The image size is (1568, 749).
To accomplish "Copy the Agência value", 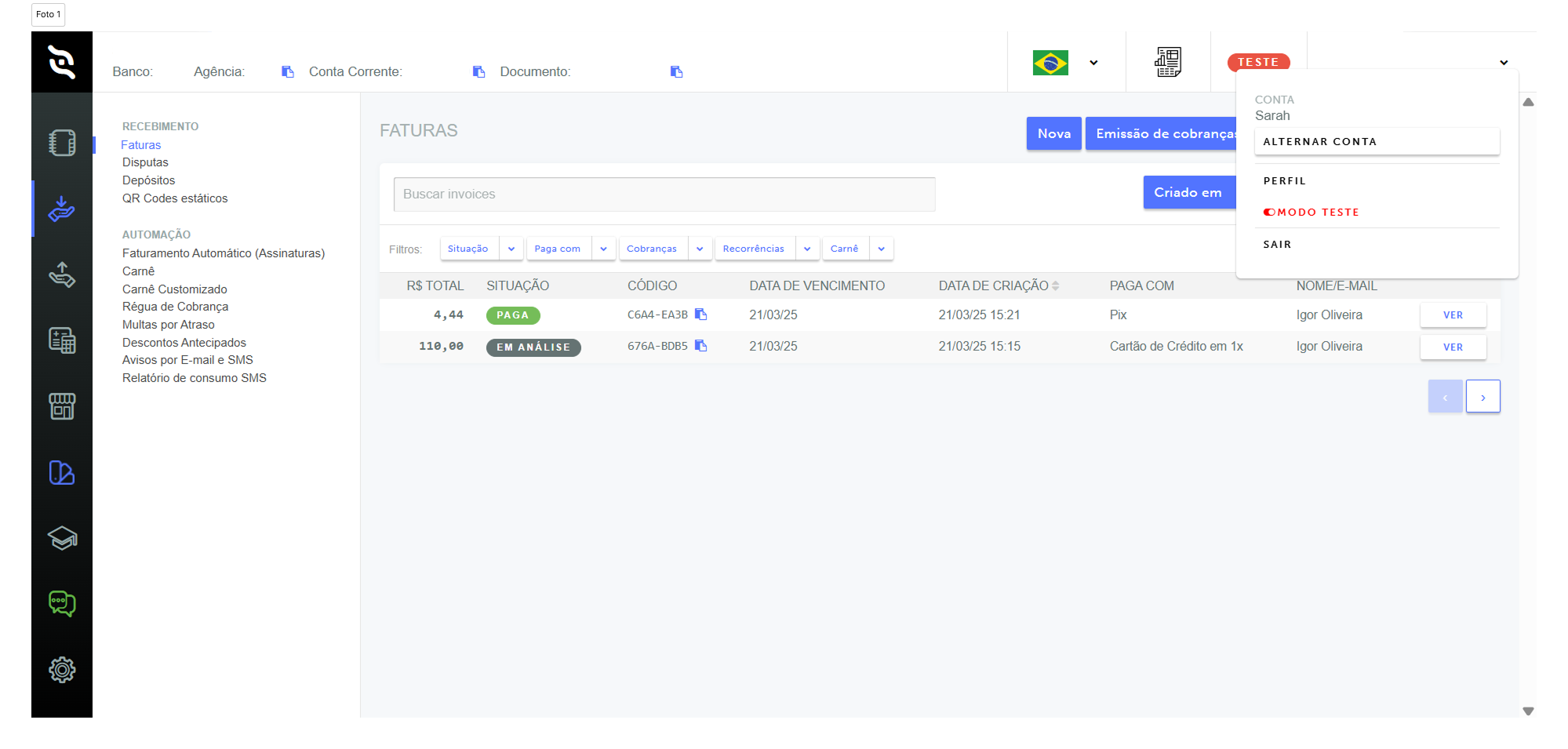I will [x=288, y=71].
